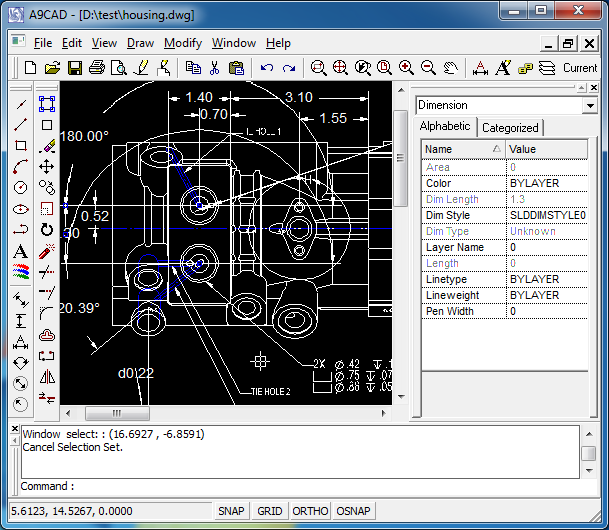Screen dimensions: 609x530
Task: Select the Ellipse drawing tool
Action: coord(21,209)
